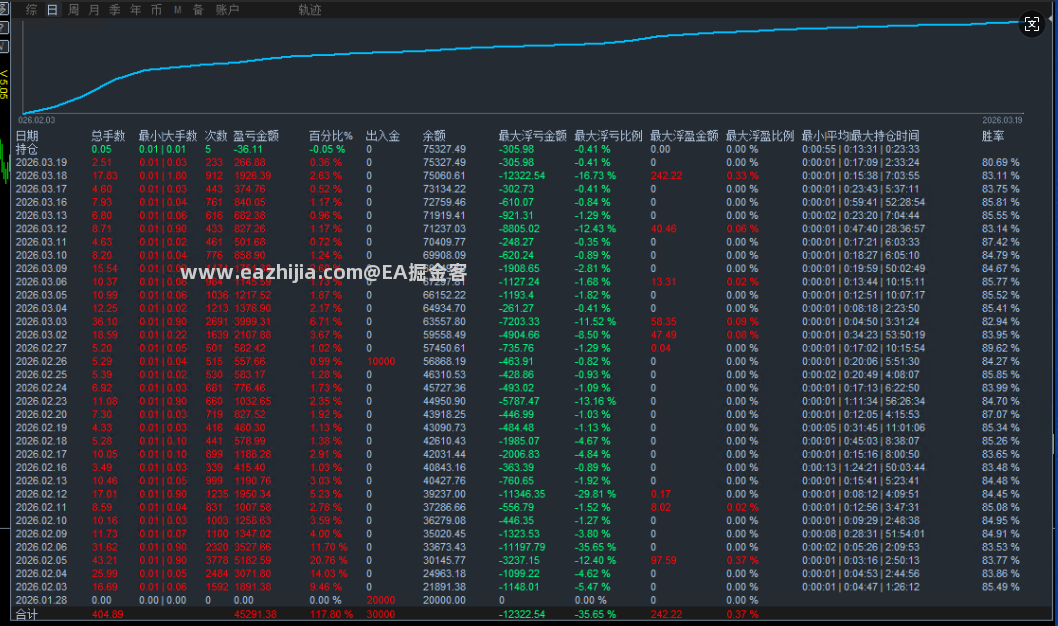1058x626 pixels.
Task: Open the 轨迹 track tab
Action: [310, 9]
